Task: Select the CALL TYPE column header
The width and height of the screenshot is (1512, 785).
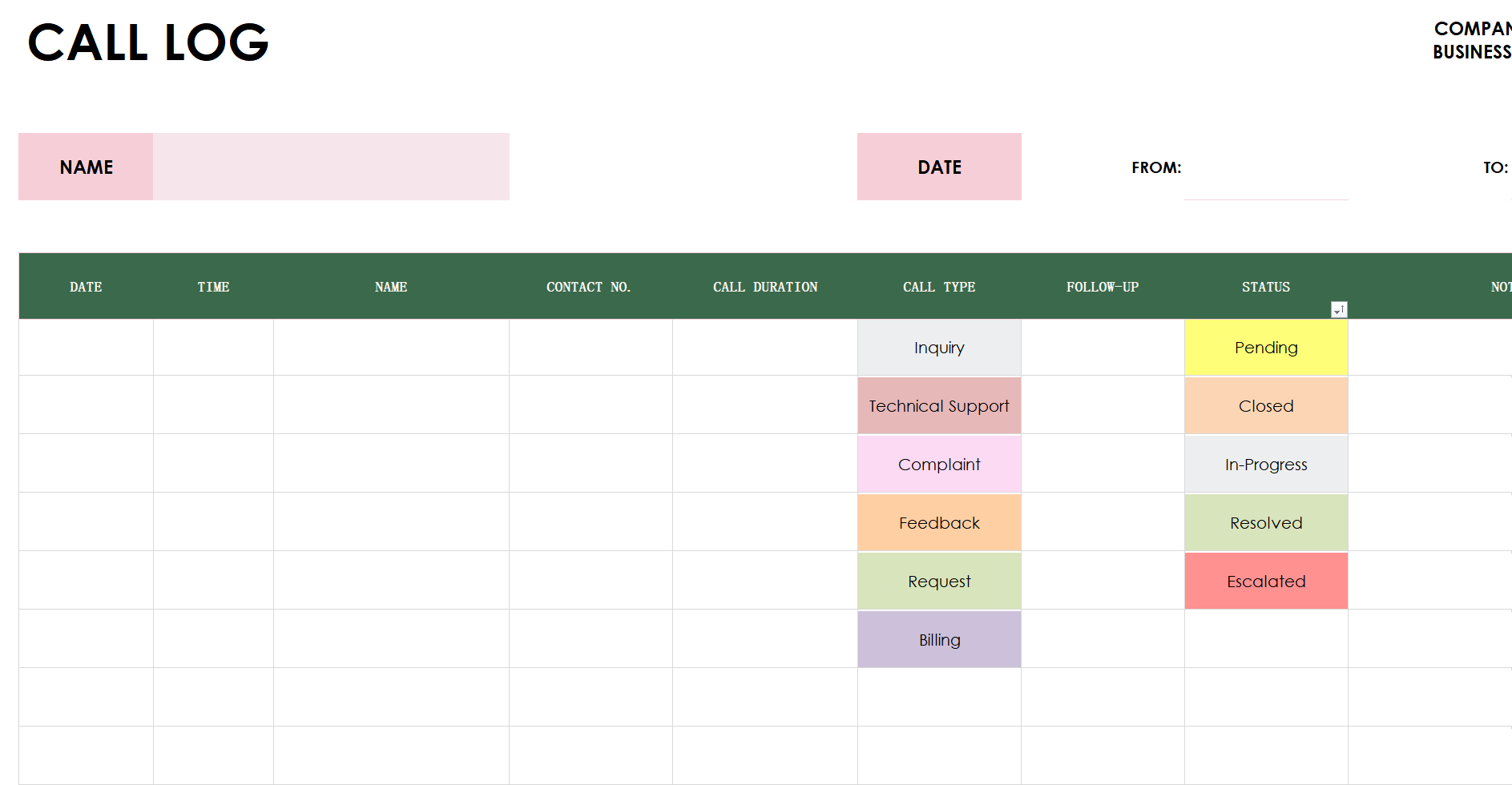Action: coord(939,287)
